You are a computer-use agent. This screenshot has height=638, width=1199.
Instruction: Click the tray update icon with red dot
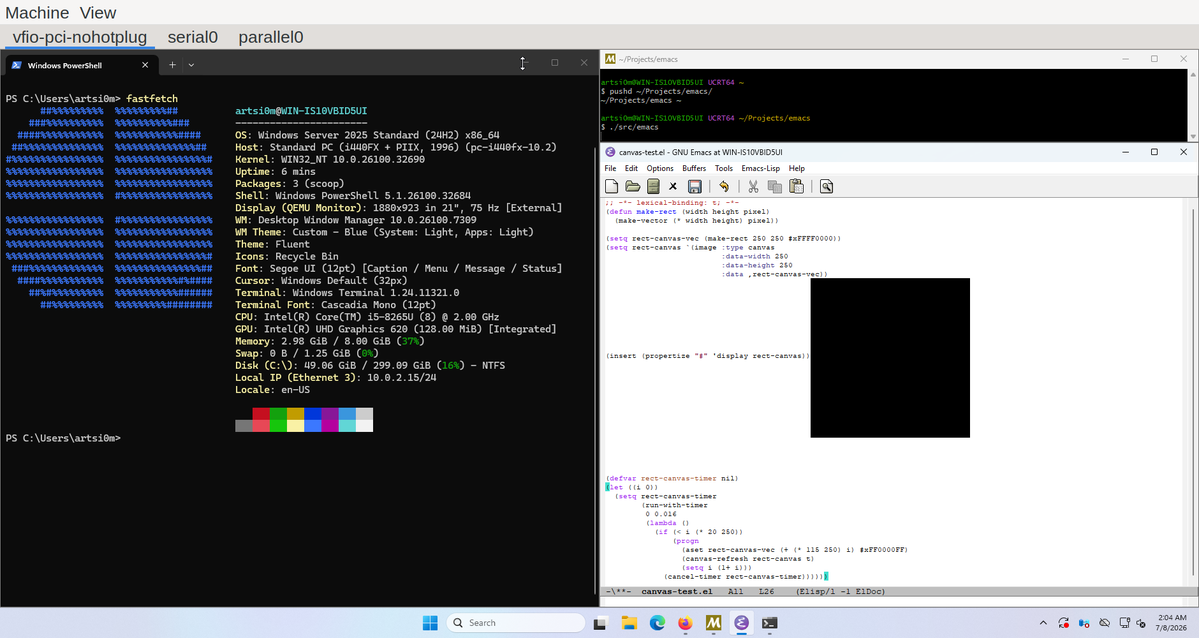pos(1064,623)
